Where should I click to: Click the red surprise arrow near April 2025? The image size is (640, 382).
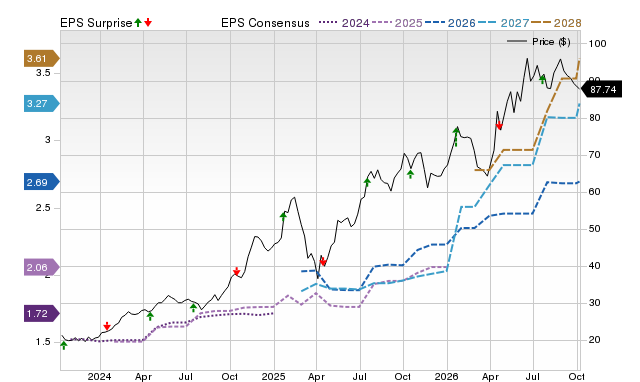tap(323, 262)
